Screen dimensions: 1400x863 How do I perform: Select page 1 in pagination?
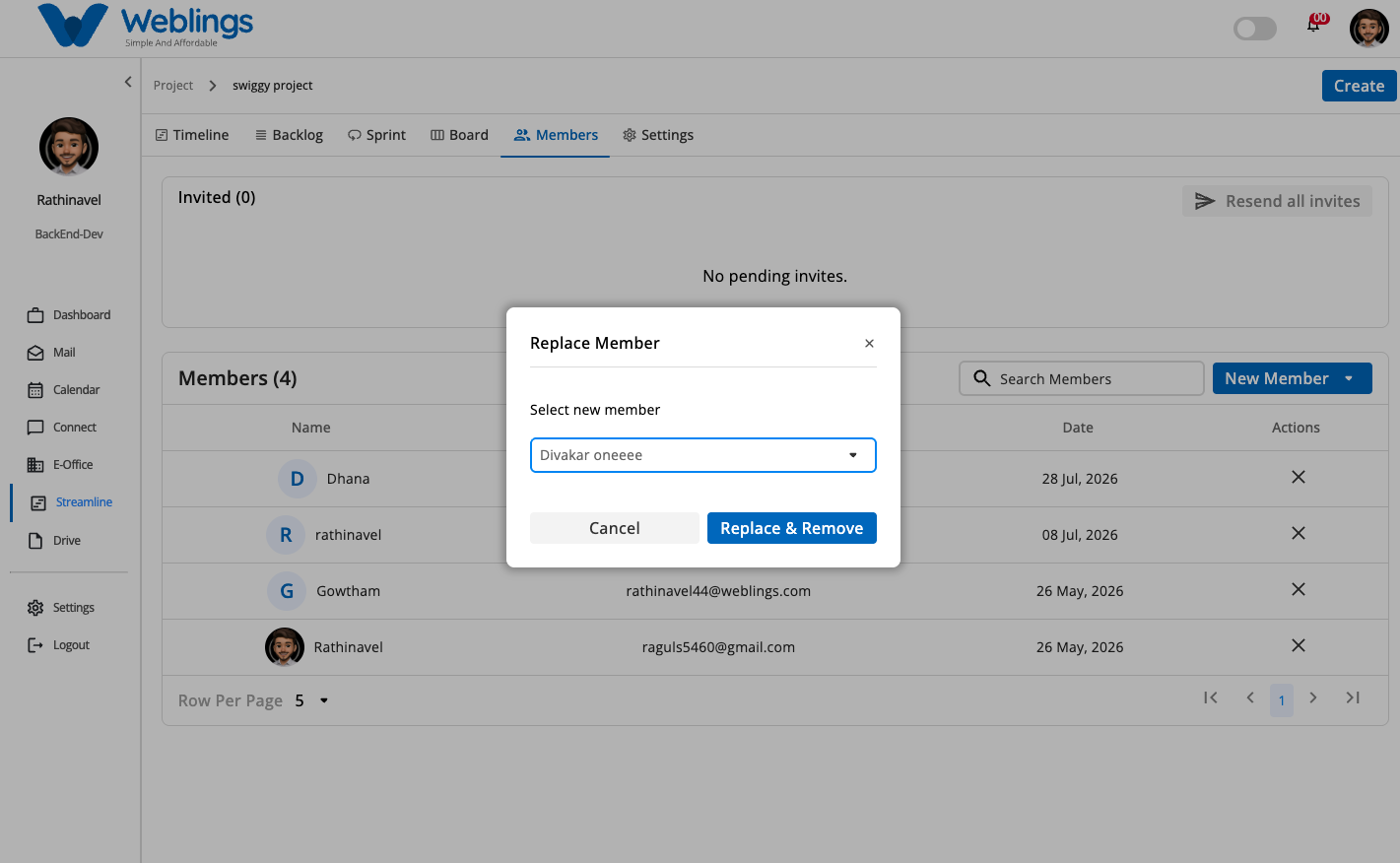coord(1282,699)
